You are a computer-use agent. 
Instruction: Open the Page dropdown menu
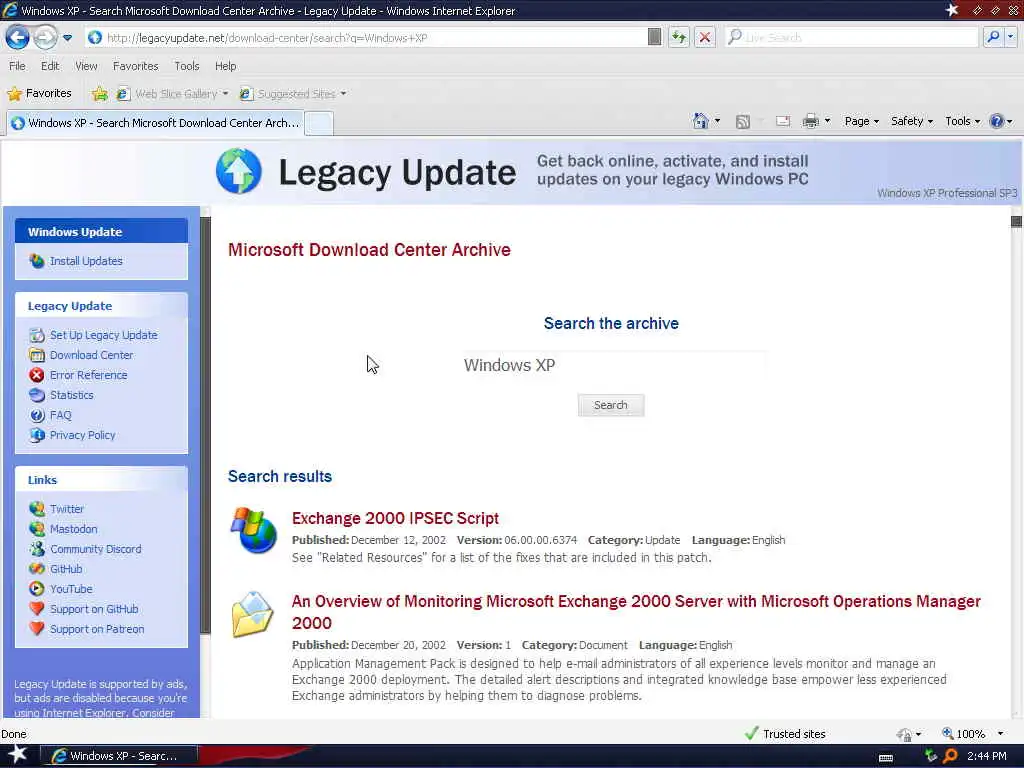pos(861,121)
